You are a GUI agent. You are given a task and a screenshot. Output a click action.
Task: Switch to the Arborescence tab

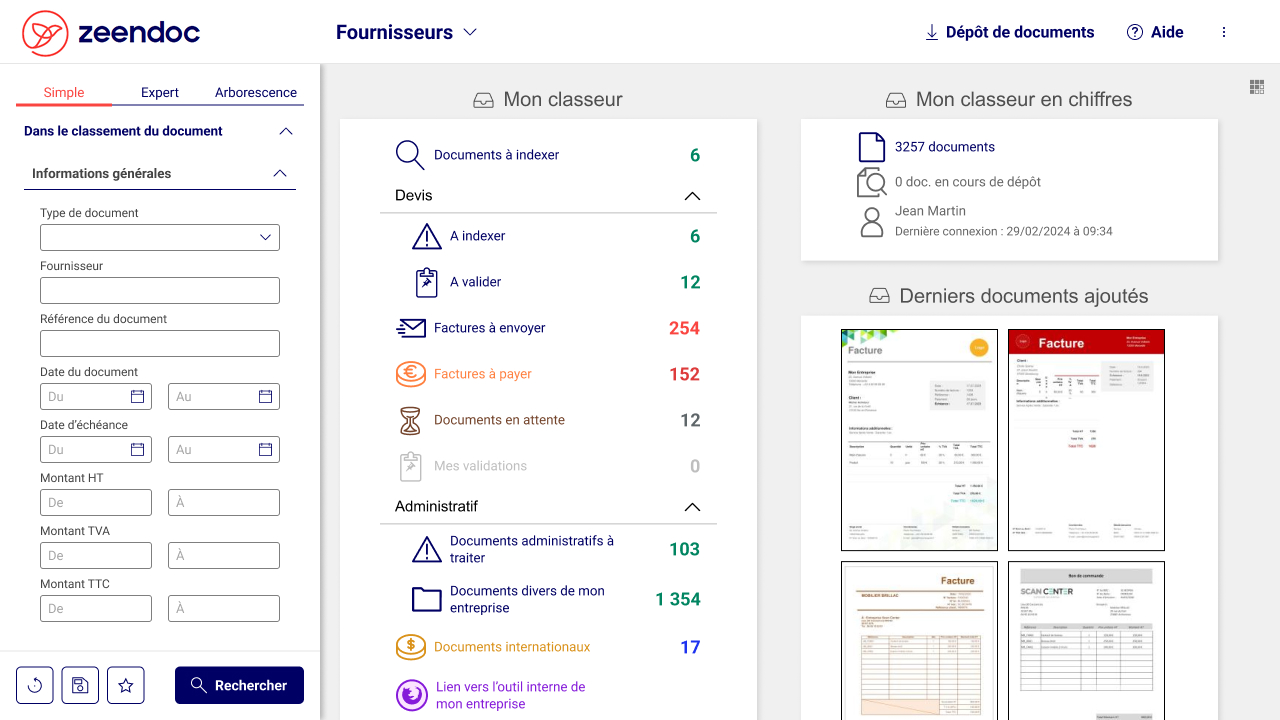pyautogui.click(x=256, y=92)
